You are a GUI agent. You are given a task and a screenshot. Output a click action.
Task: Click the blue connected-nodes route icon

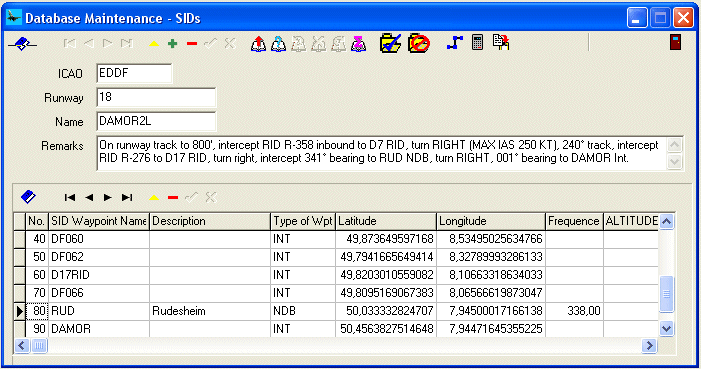point(455,43)
